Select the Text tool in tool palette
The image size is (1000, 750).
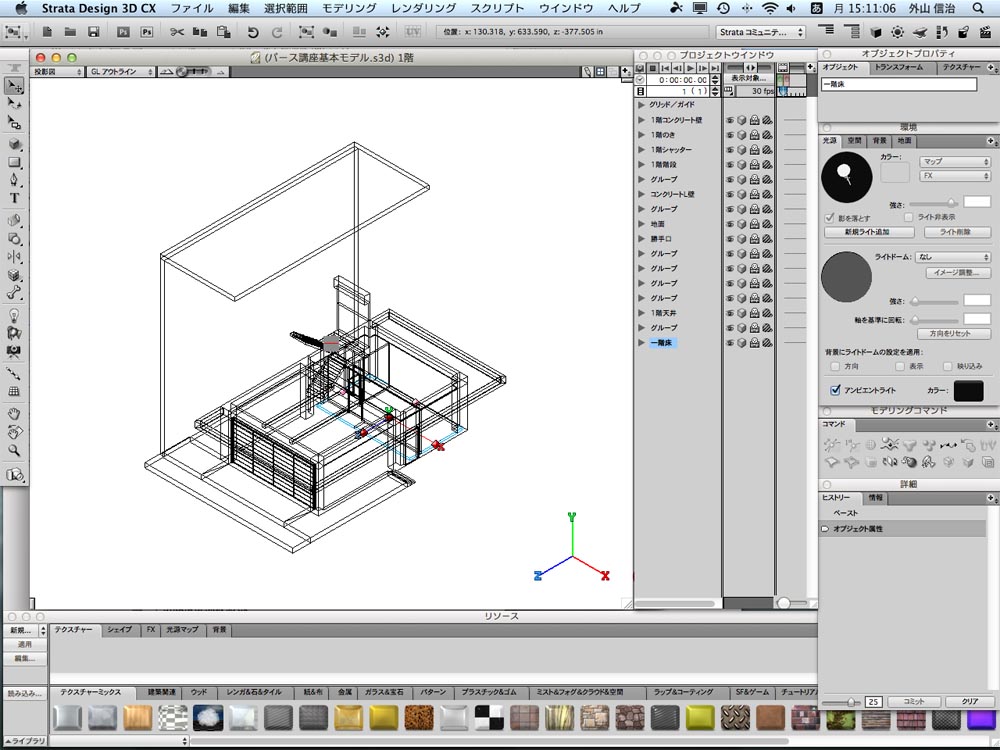point(14,199)
